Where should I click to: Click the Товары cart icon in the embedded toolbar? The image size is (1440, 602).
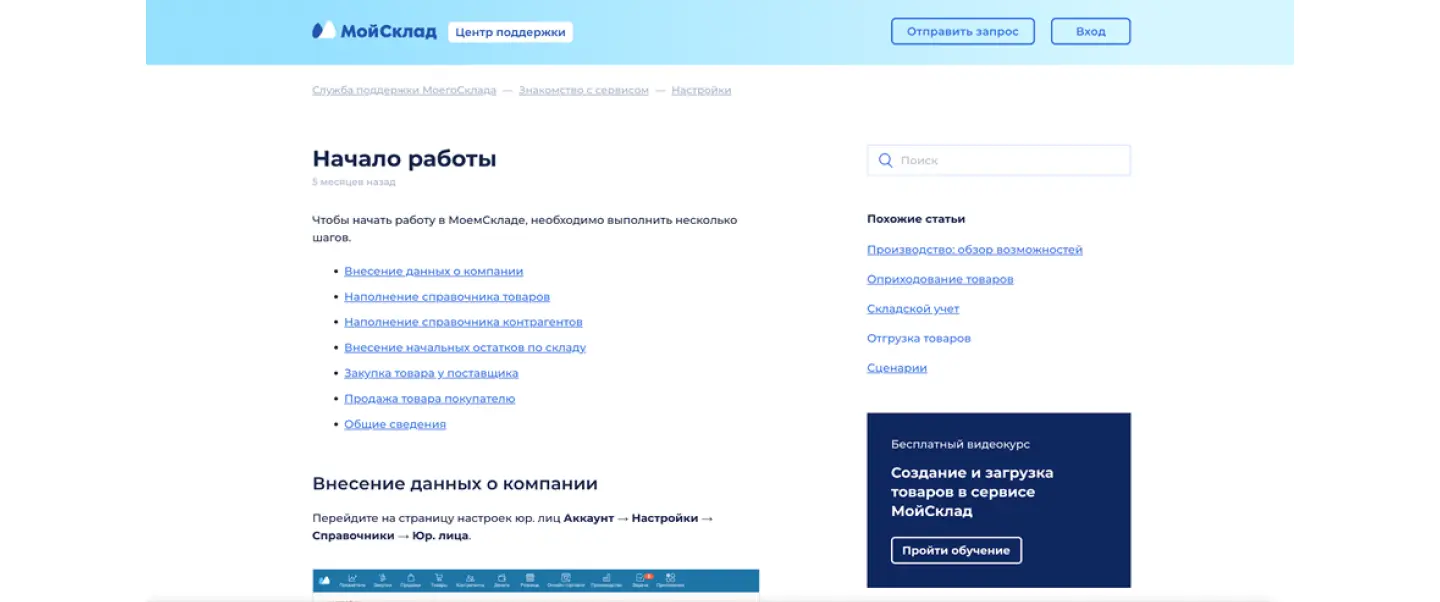click(x=438, y=580)
